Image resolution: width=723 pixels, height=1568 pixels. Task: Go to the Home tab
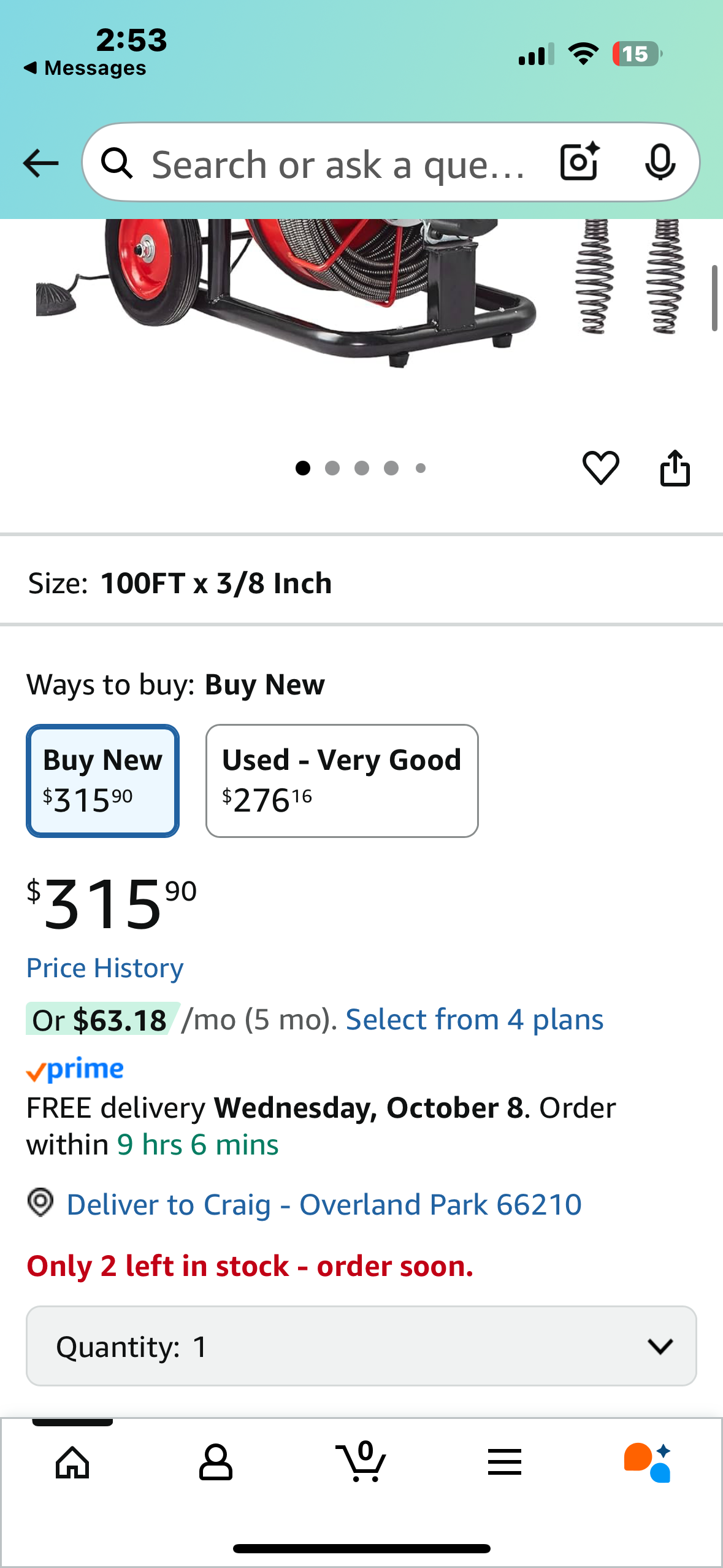point(72,1462)
